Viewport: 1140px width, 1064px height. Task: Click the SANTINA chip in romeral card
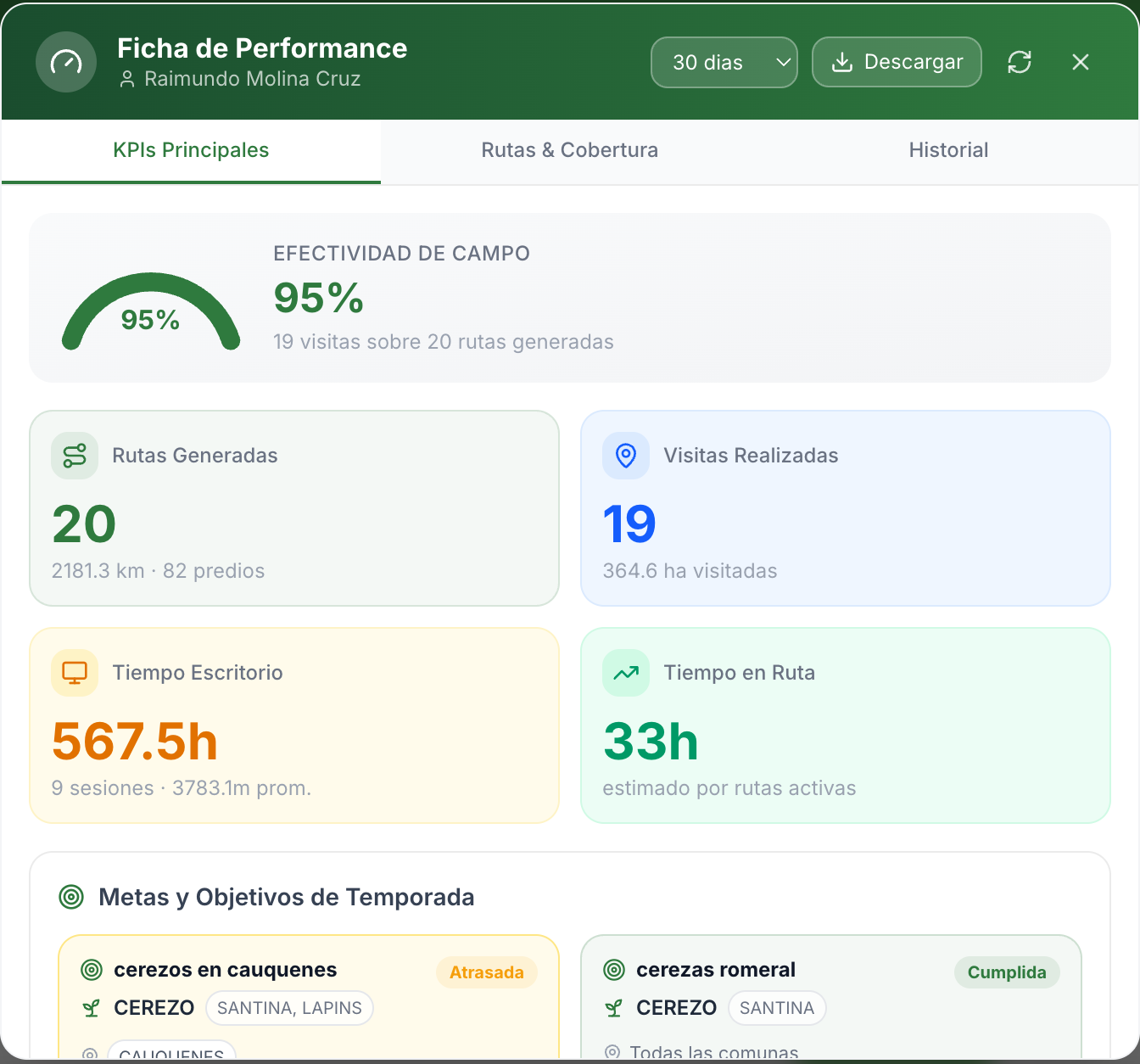(777, 1008)
